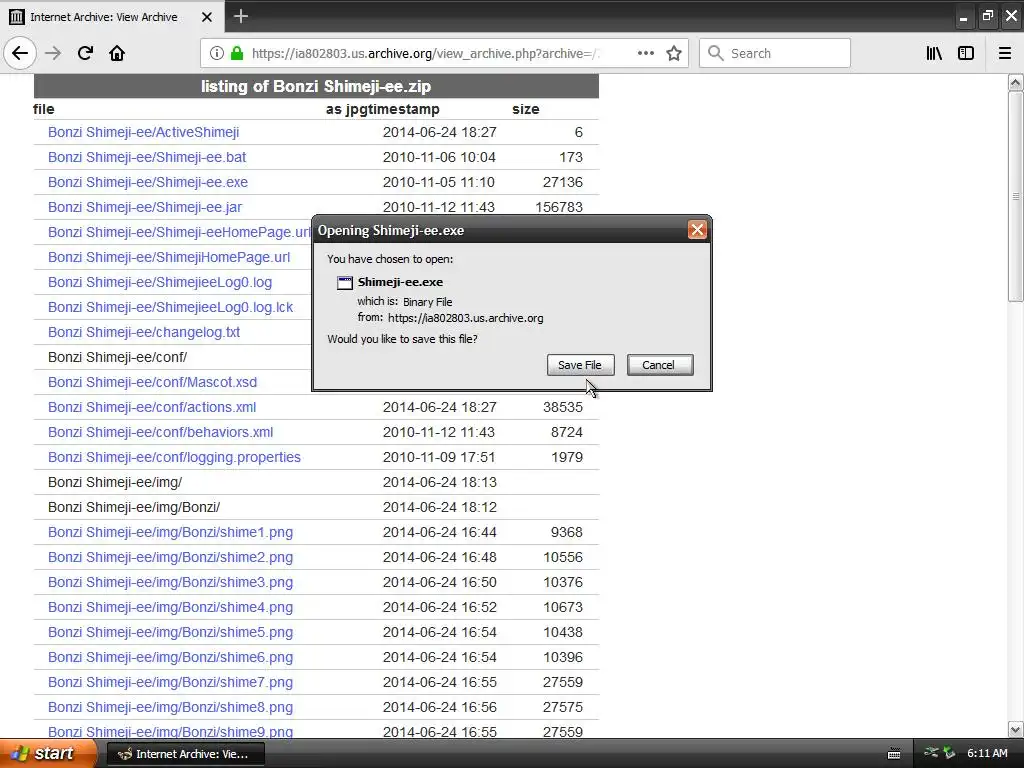This screenshot has width=1024, height=768.
Task: Open the Firefox hamburger menu
Action: click(1005, 53)
